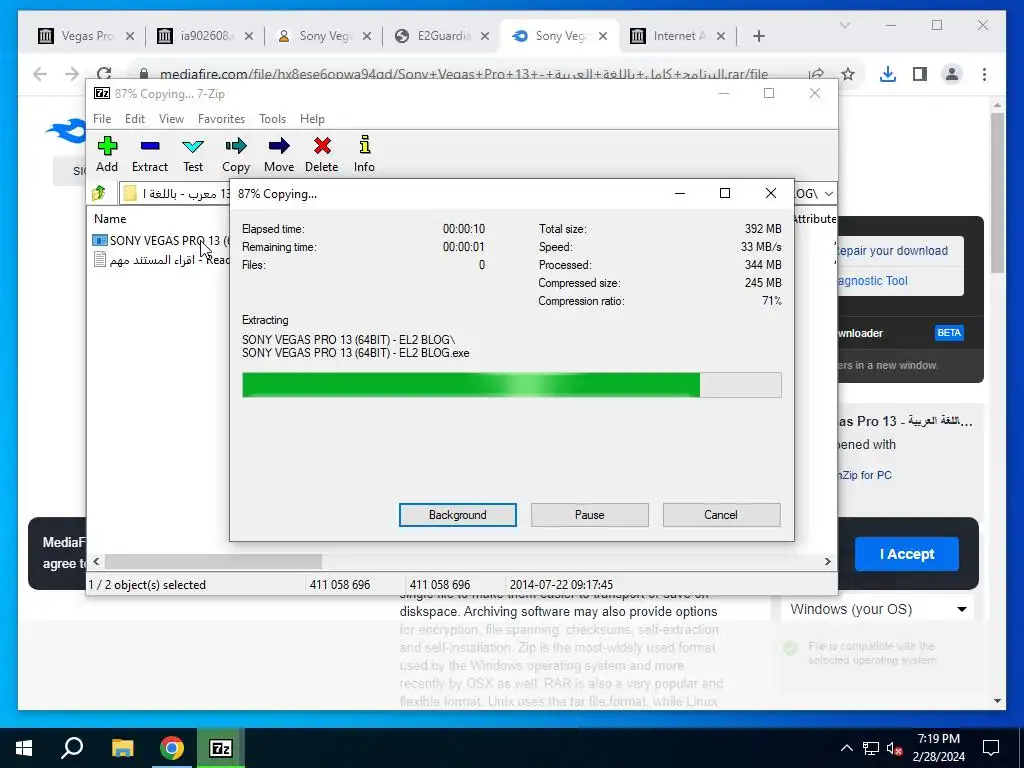Switch to the ia902608 browser tab
The image size is (1024, 768).
point(206,36)
